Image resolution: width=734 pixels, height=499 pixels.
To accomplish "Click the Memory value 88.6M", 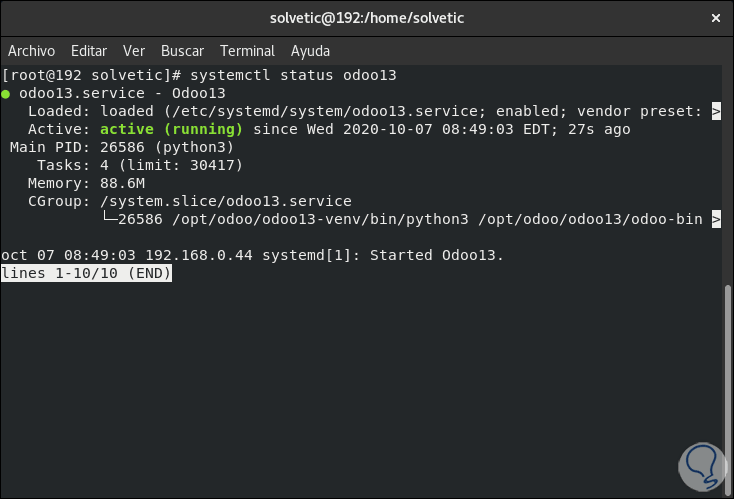I will click(x=123, y=183).
